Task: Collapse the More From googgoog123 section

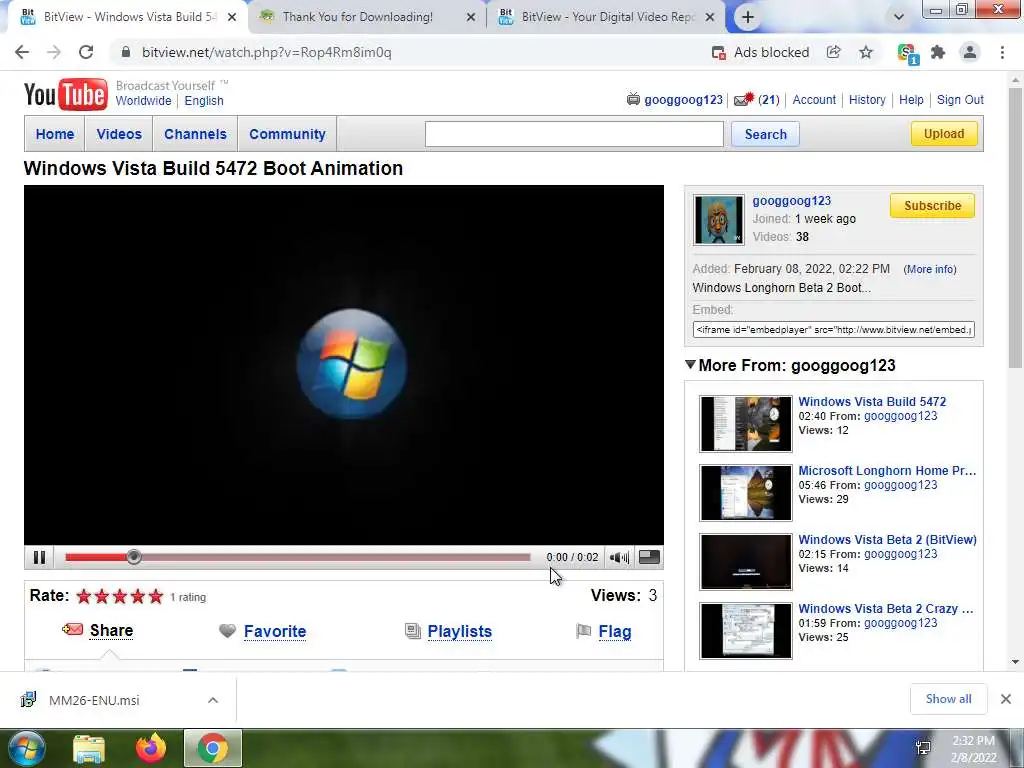Action: click(690, 364)
